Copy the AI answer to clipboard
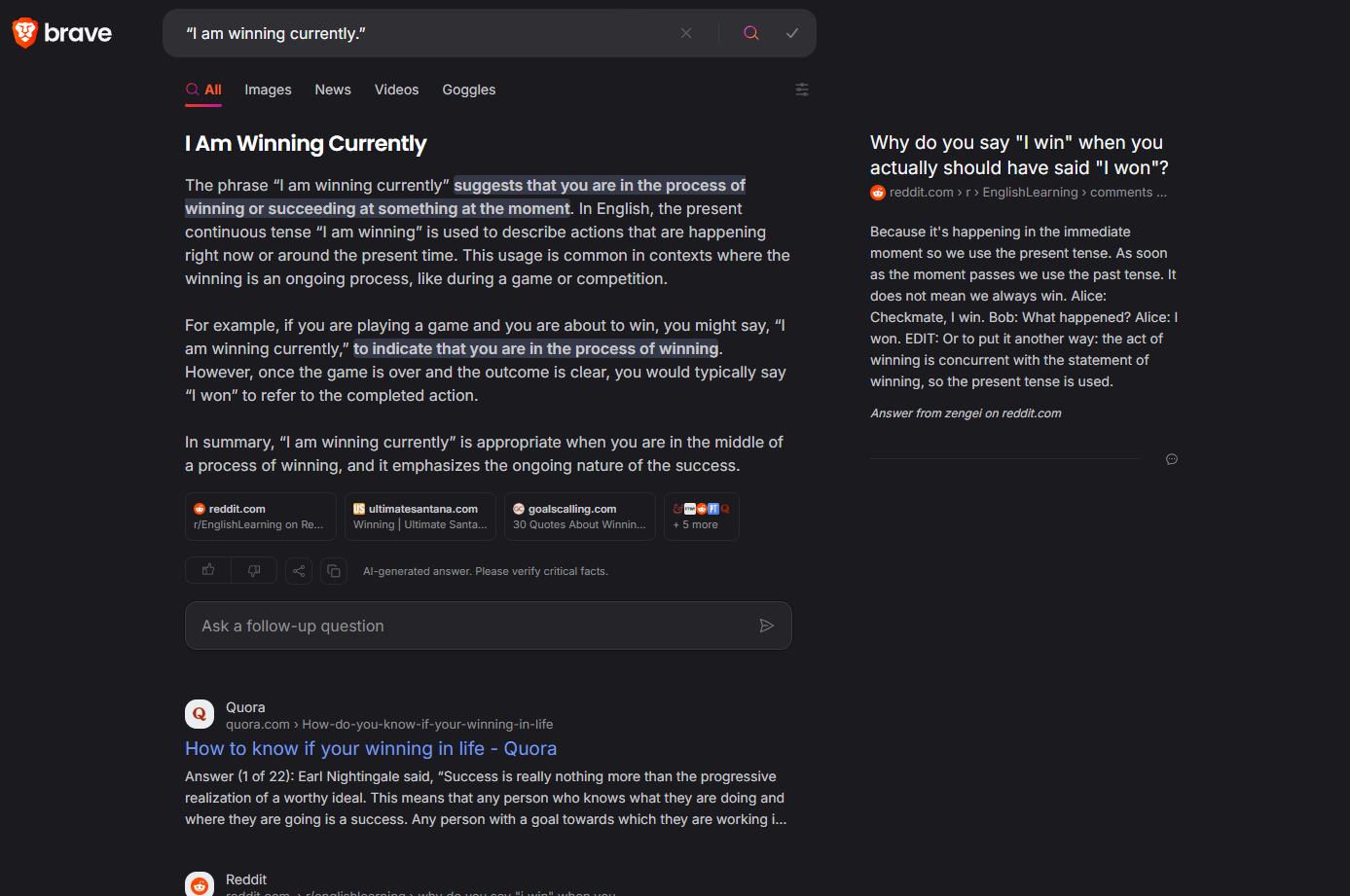 coord(334,571)
